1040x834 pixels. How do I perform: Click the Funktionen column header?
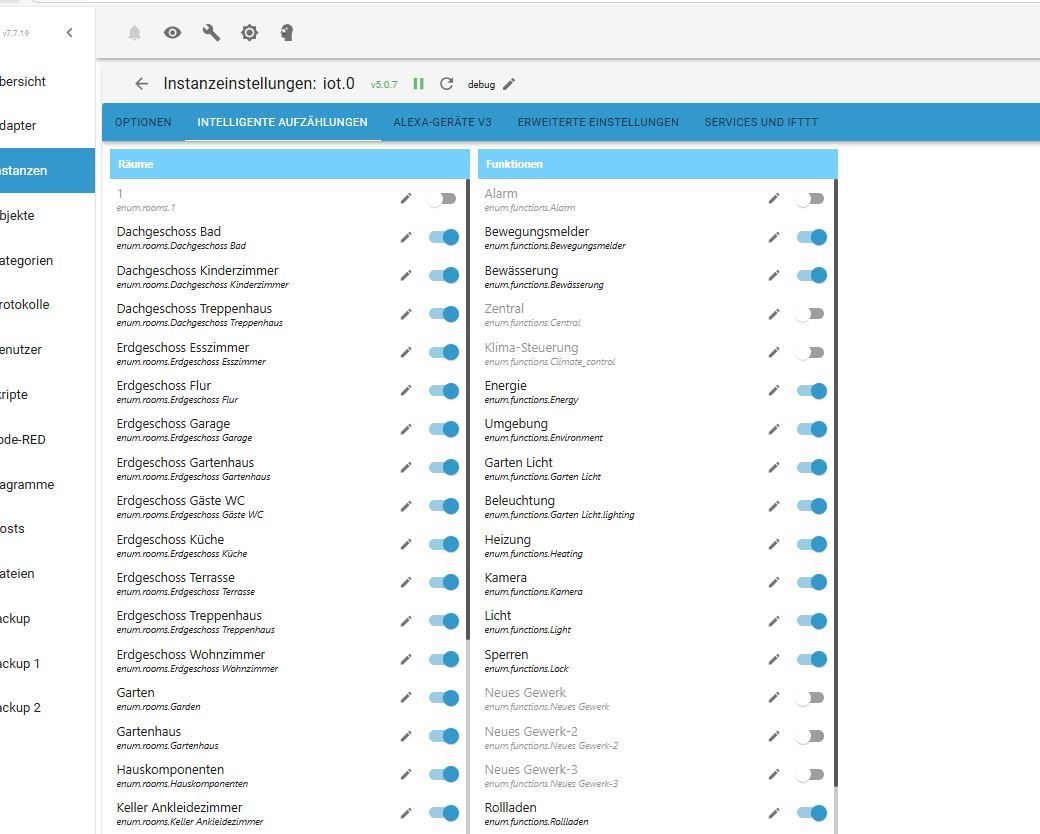pos(658,164)
